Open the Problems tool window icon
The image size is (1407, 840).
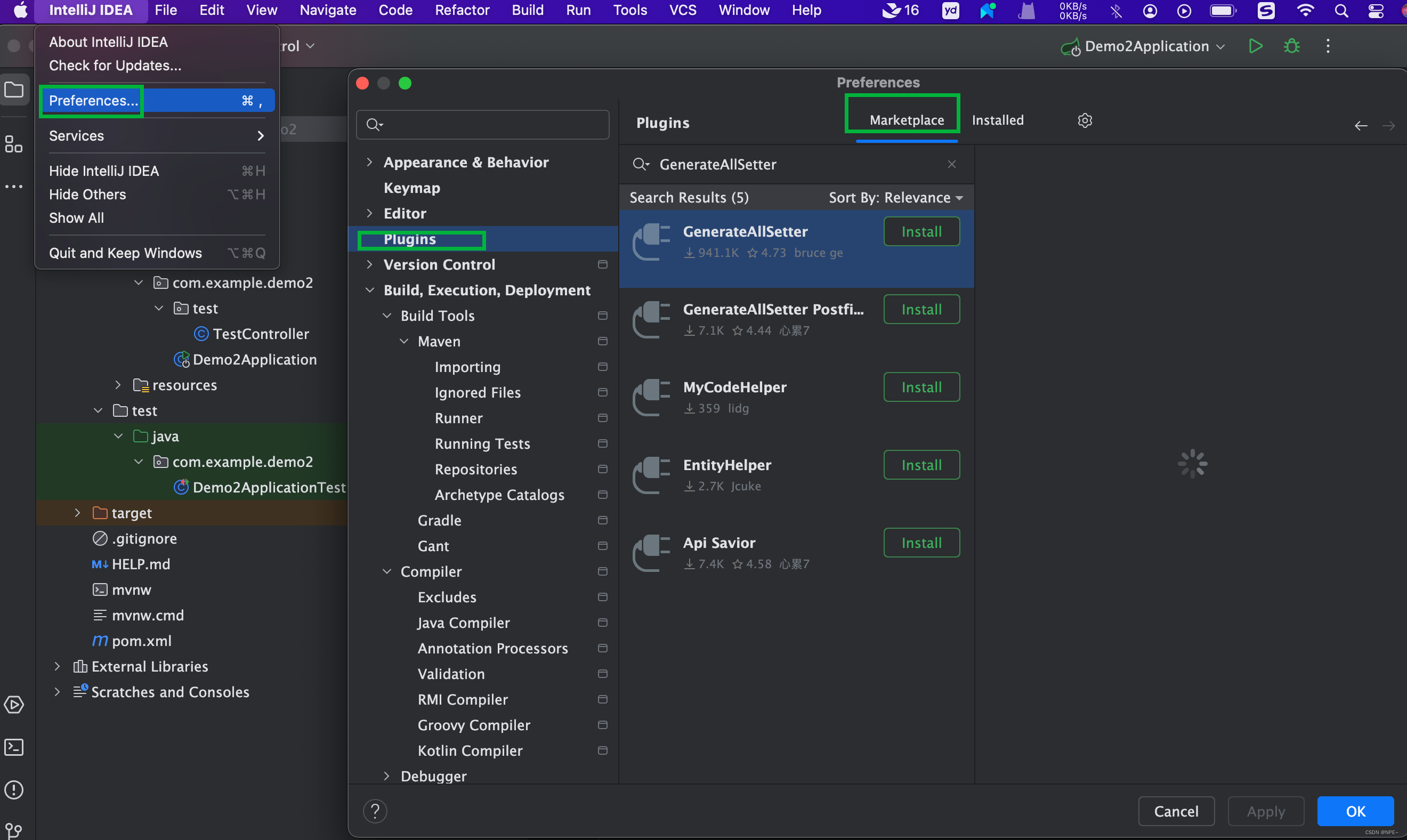[13, 789]
